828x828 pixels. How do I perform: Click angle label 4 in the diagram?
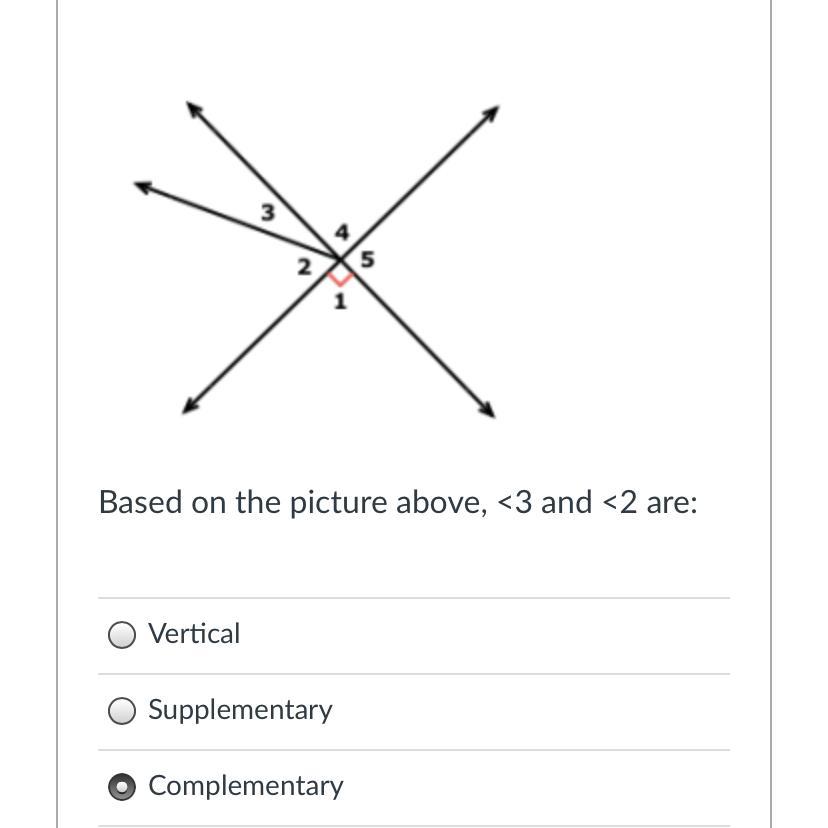pyautogui.click(x=342, y=233)
